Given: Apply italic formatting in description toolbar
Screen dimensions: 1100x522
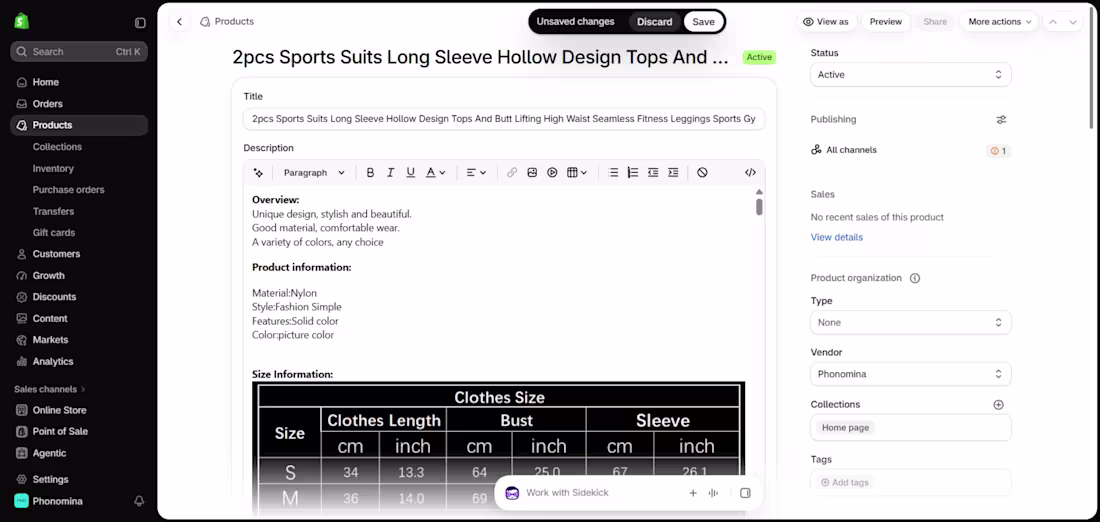Looking at the screenshot, I should (x=391, y=173).
